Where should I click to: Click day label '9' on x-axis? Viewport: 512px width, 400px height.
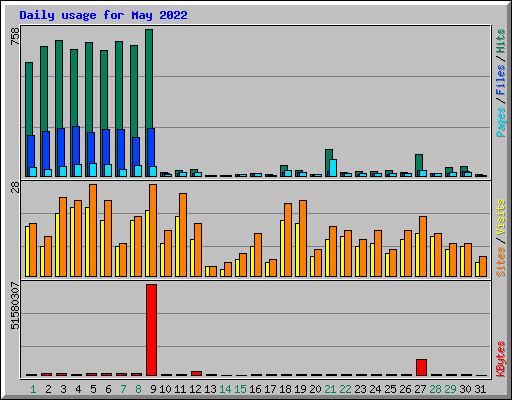(153, 389)
